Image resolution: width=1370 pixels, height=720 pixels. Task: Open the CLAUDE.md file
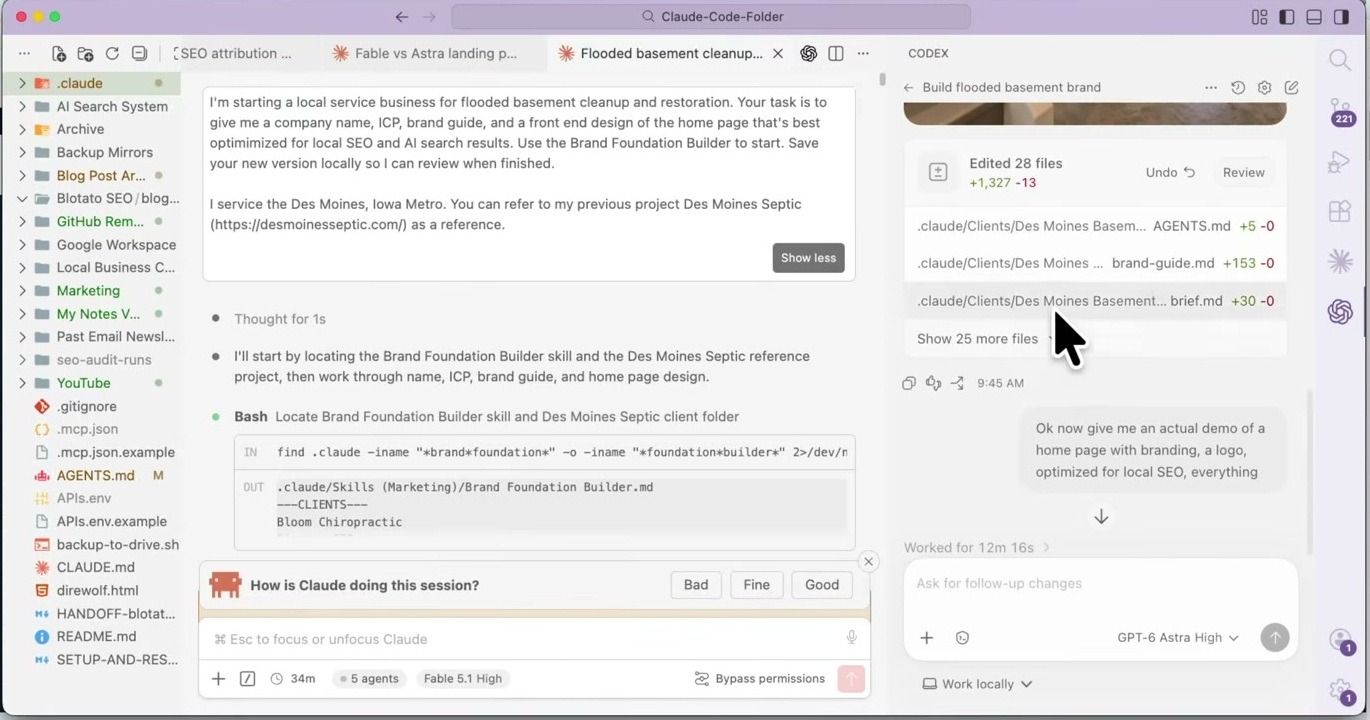tap(96, 567)
